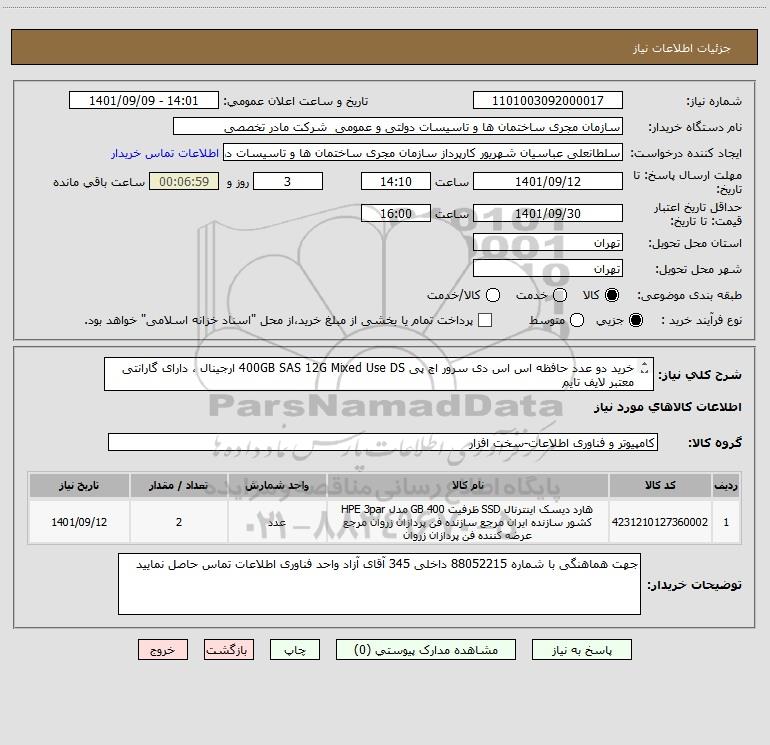
Task: Click the نوع فرآیند خرید label
Action: pos(701,320)
